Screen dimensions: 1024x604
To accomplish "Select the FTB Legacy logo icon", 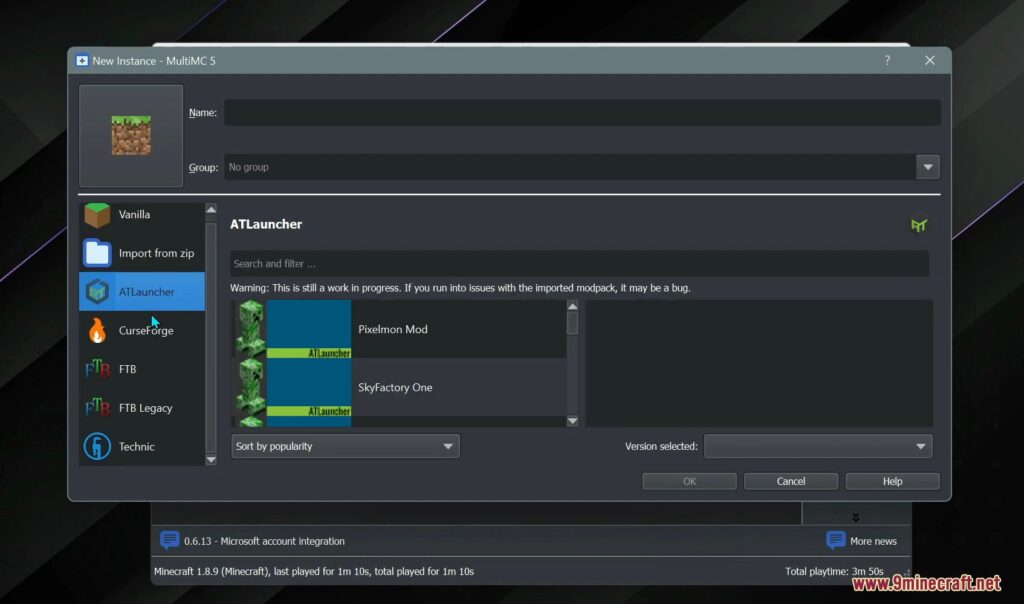I will tap(97, 407).
